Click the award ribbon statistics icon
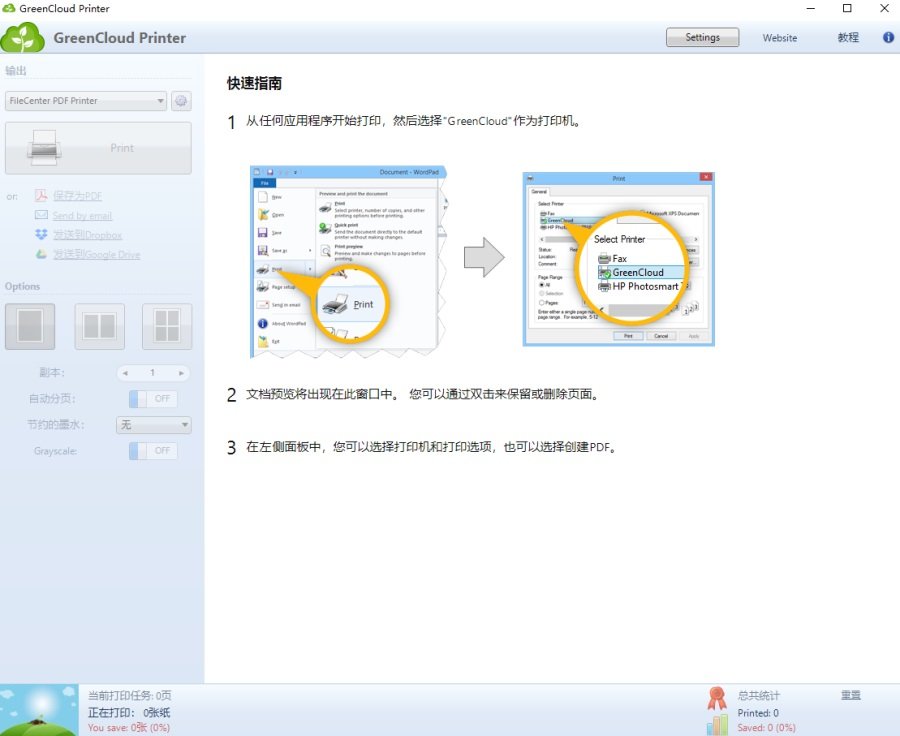This screenshot has width=900, height=736. (x=716, y=698)
